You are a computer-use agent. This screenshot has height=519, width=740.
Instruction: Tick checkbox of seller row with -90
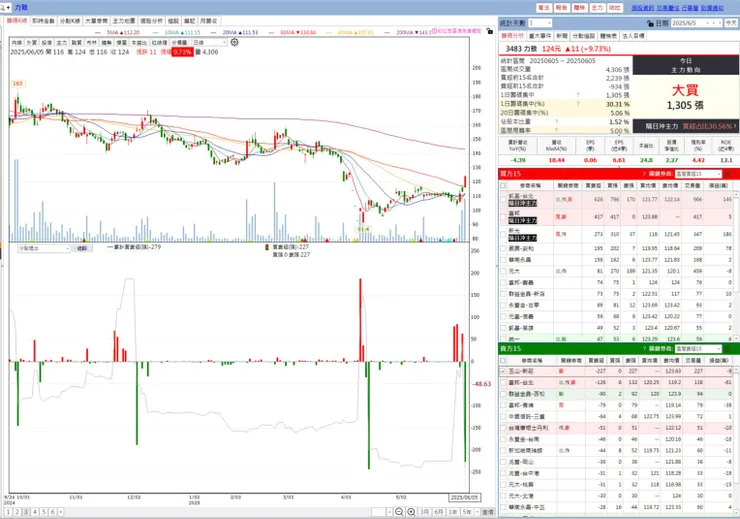click(503, 394)
